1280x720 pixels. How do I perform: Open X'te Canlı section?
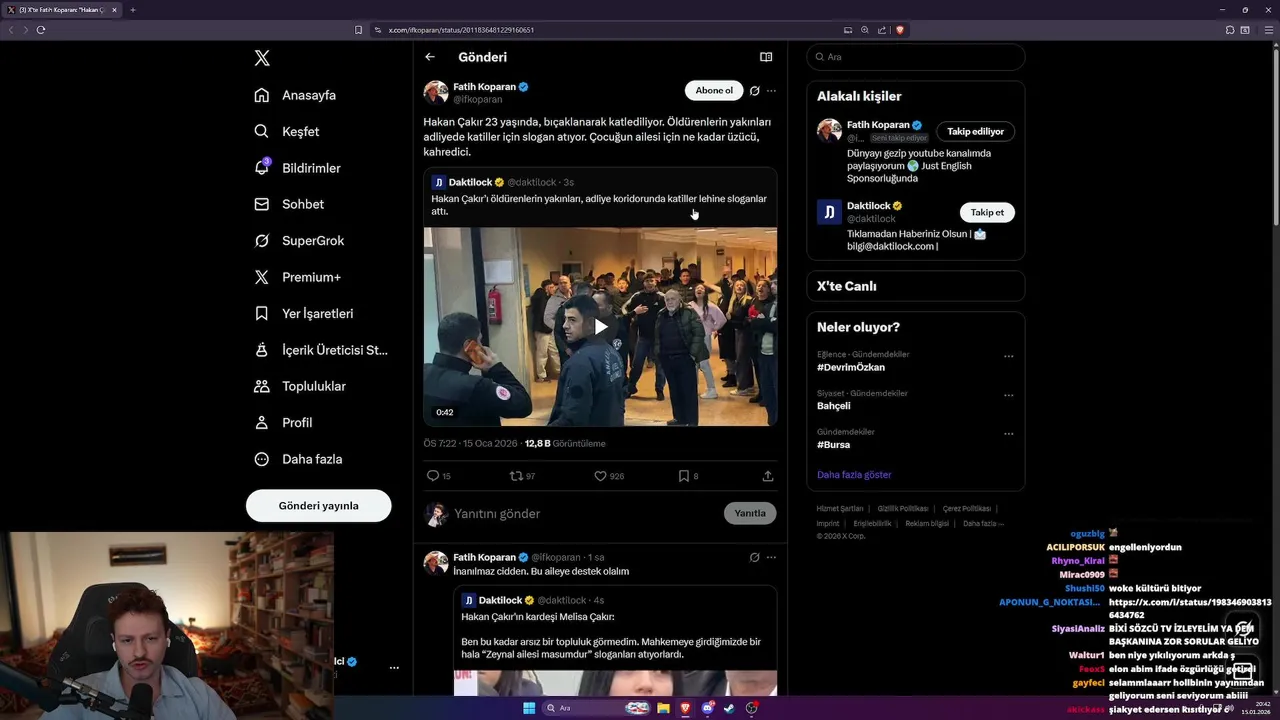(916, 286)
